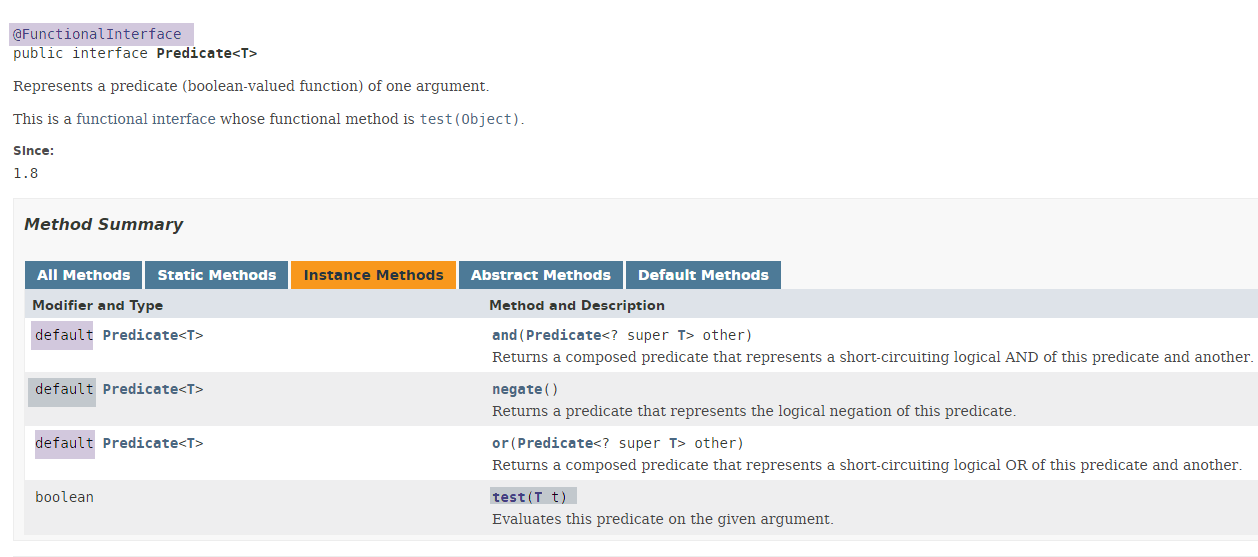Click the 'Modifier and Type' column header
The height and width of the screenshot is (557, 1258).
click(x=97, y=305)
